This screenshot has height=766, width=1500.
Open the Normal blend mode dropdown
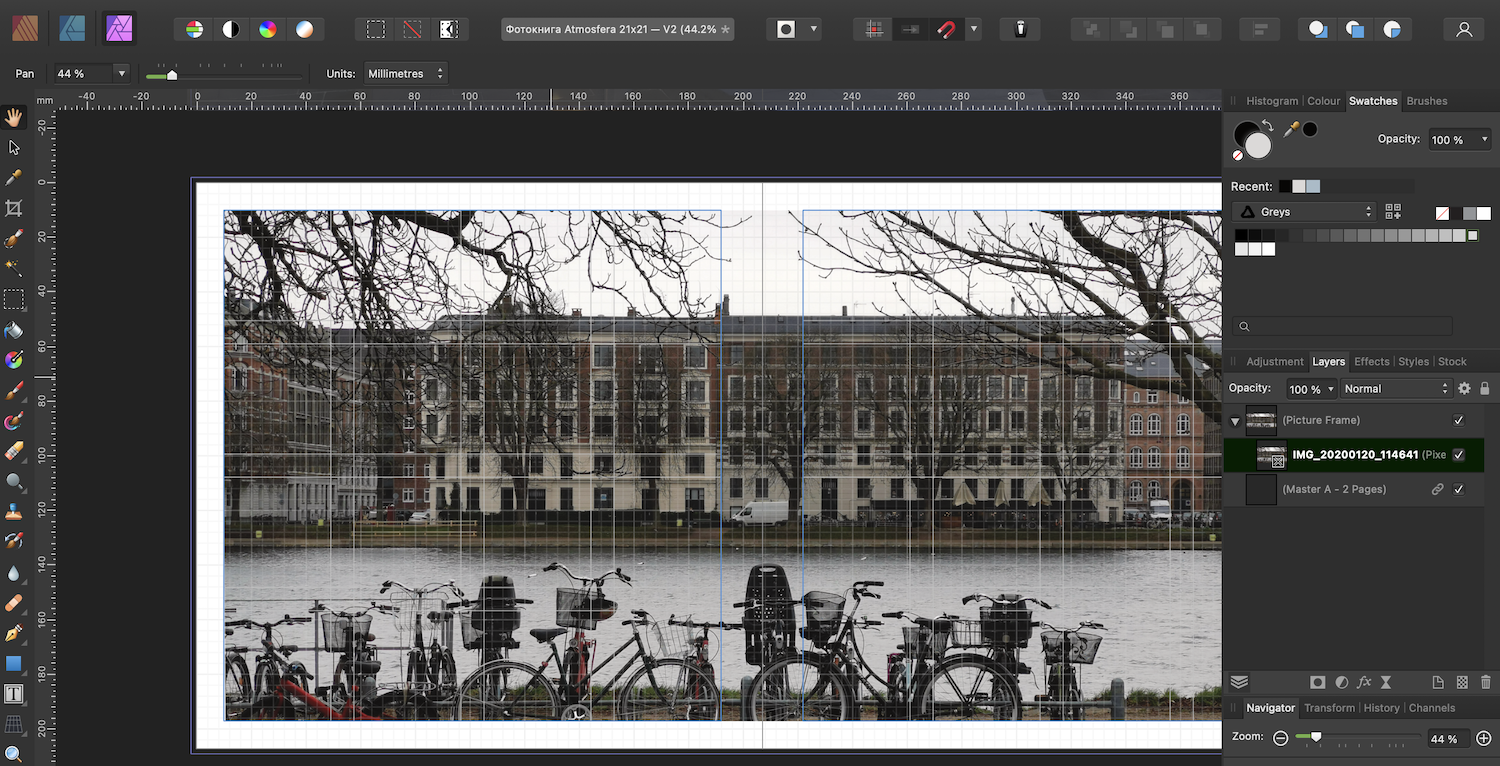[x=1396, y=388]
